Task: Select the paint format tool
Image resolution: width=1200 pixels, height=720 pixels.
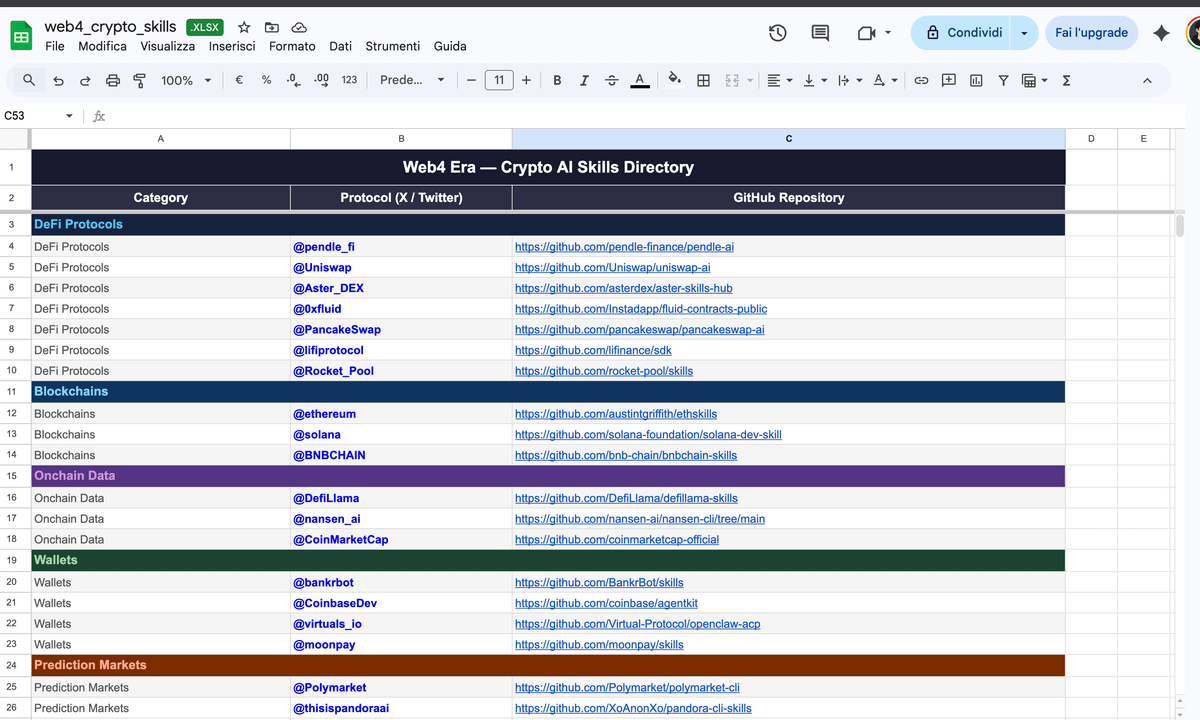Action: (140, 80)
